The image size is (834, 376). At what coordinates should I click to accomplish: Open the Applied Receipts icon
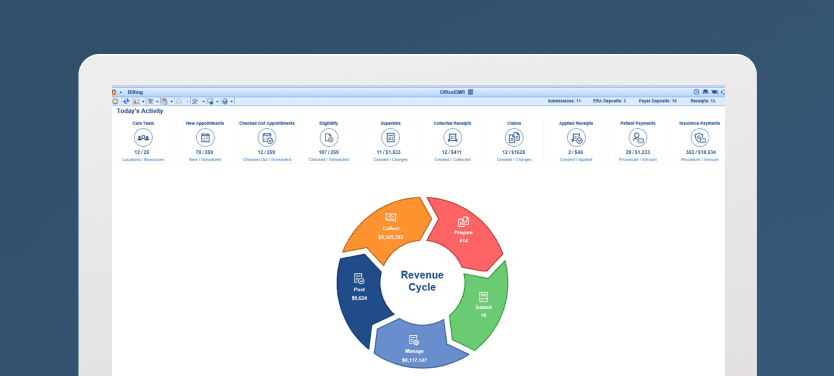[x=576, y=138]
